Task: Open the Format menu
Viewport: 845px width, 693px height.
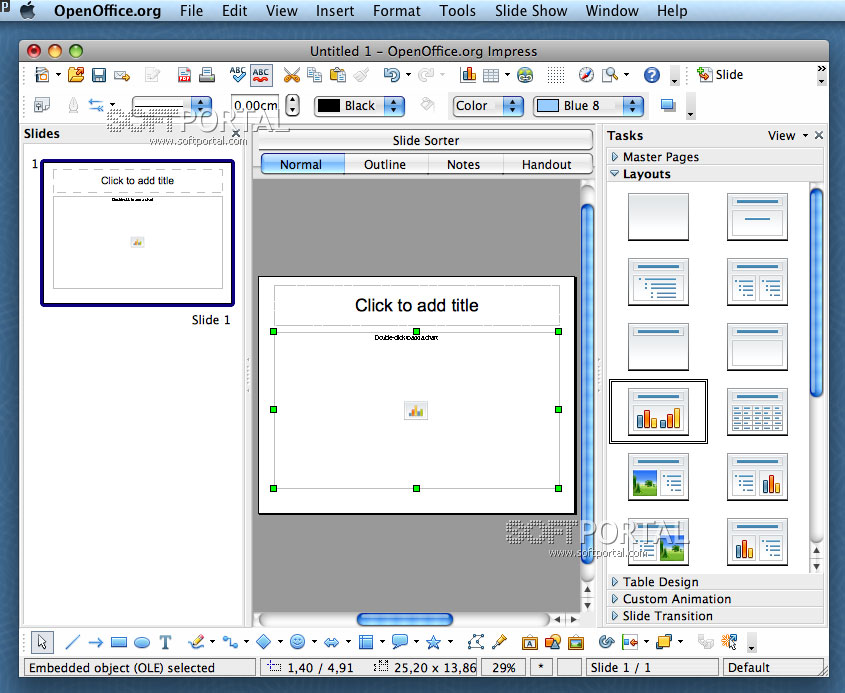Action: (x=397, y=11)
